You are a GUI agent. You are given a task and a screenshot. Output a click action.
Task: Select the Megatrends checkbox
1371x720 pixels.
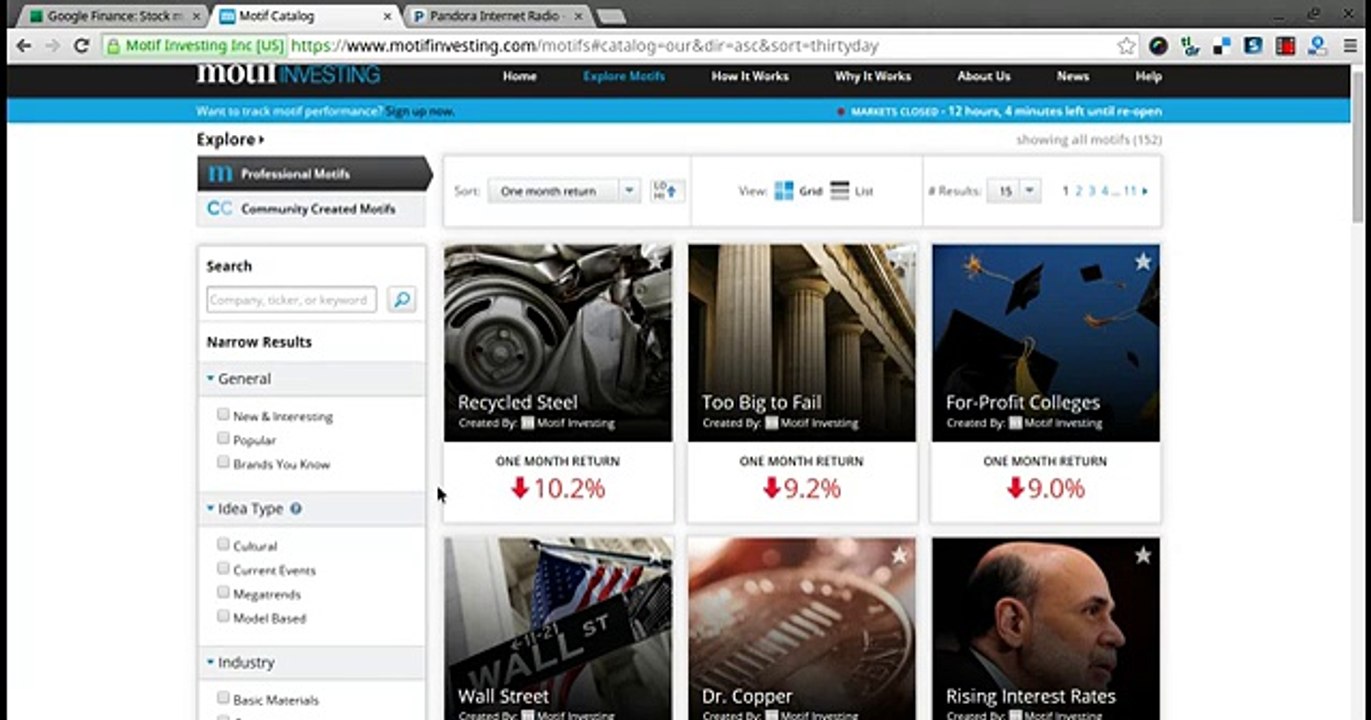click(x=223, y=592)
